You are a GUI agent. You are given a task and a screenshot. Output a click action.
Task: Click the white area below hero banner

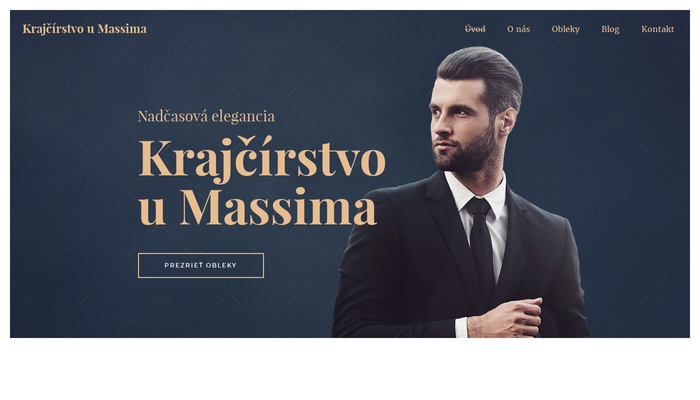coord(350,368)
